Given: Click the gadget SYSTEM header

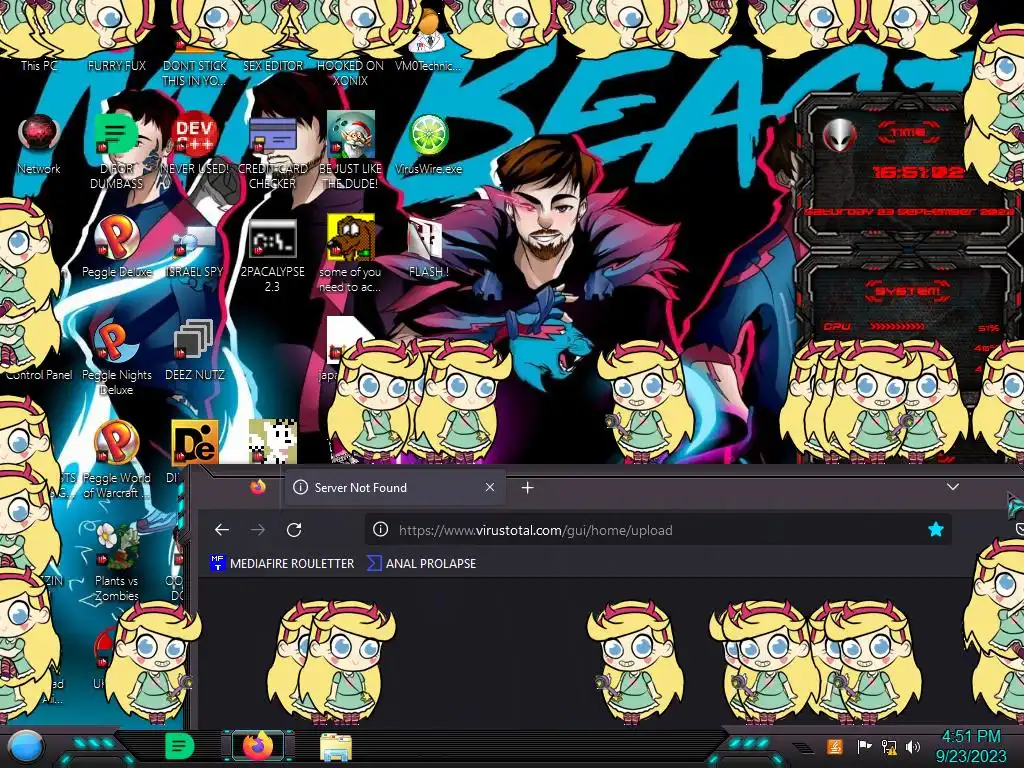Looking at the screenshot, I should point(908,291).
